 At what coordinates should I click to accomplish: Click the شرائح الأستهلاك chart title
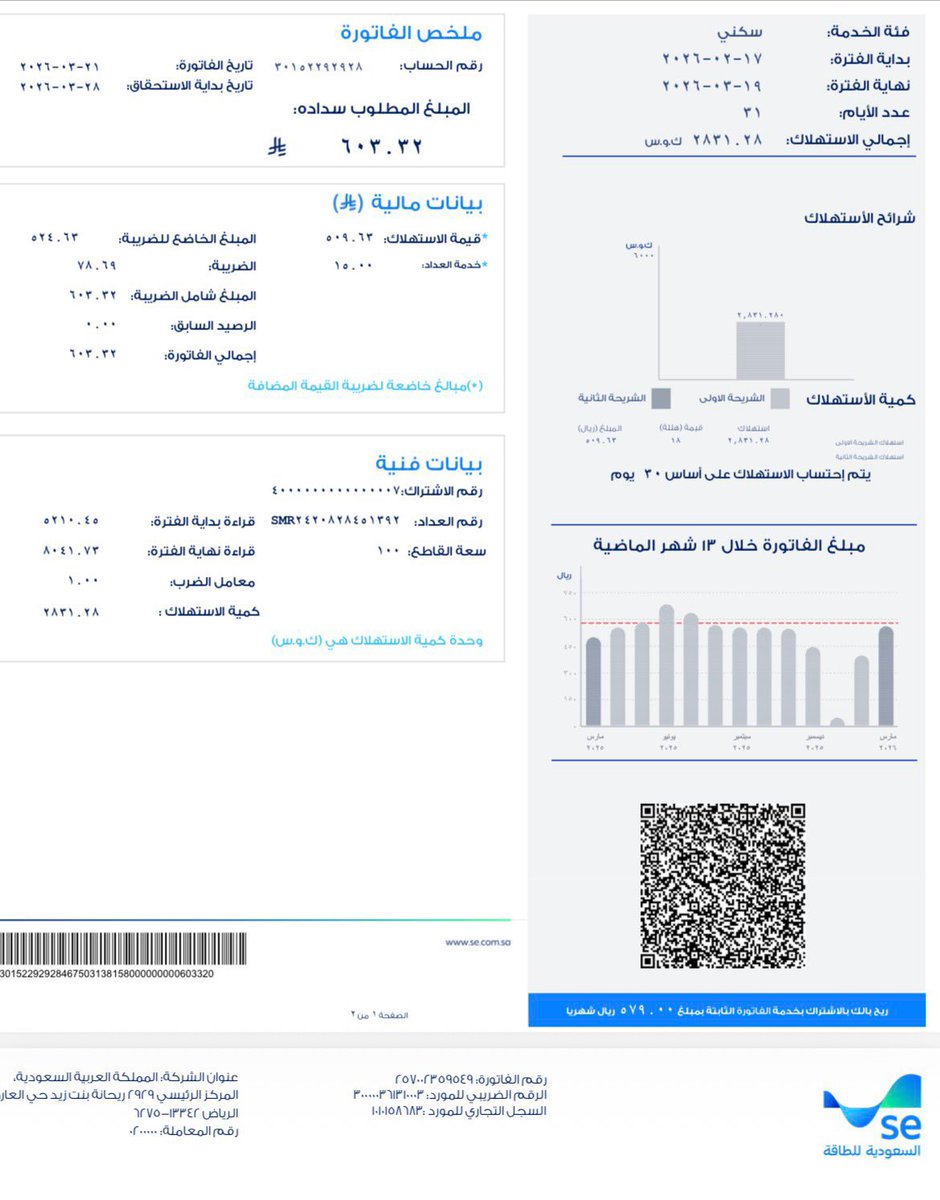859,217
